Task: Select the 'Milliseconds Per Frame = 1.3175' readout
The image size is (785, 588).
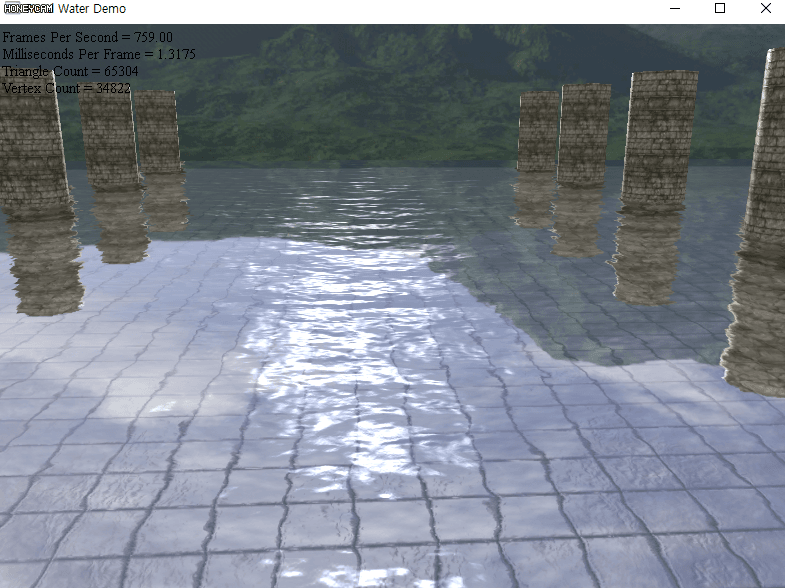Action: [99, 54]
